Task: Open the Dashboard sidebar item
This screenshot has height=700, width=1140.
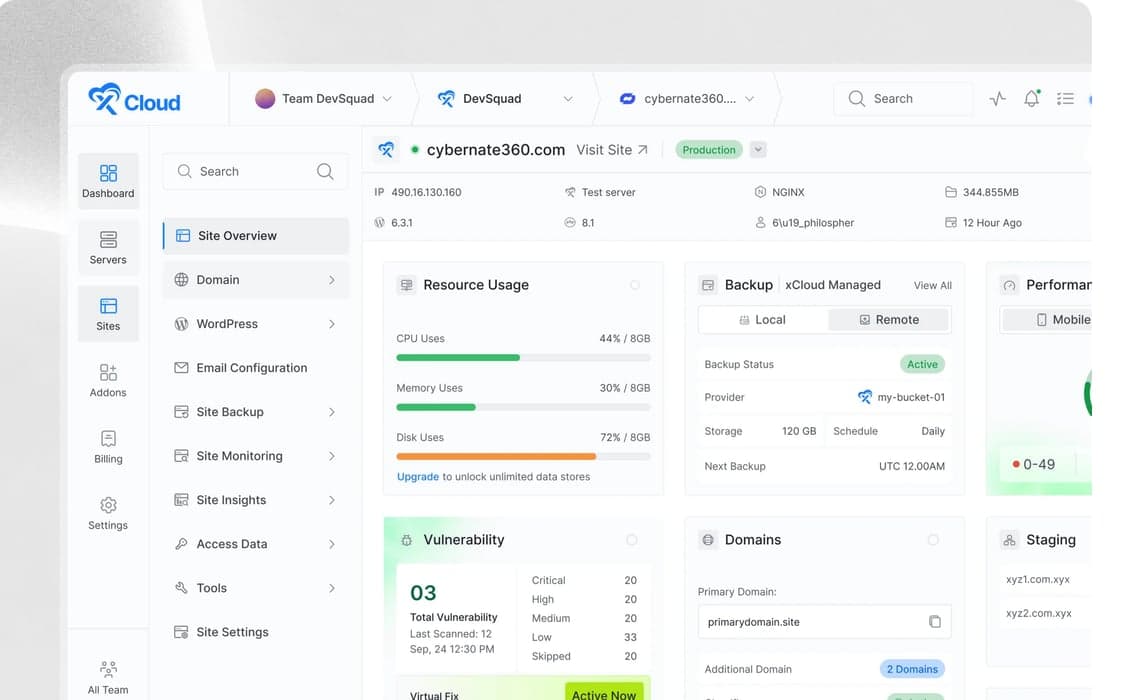Action: (108, 181)
